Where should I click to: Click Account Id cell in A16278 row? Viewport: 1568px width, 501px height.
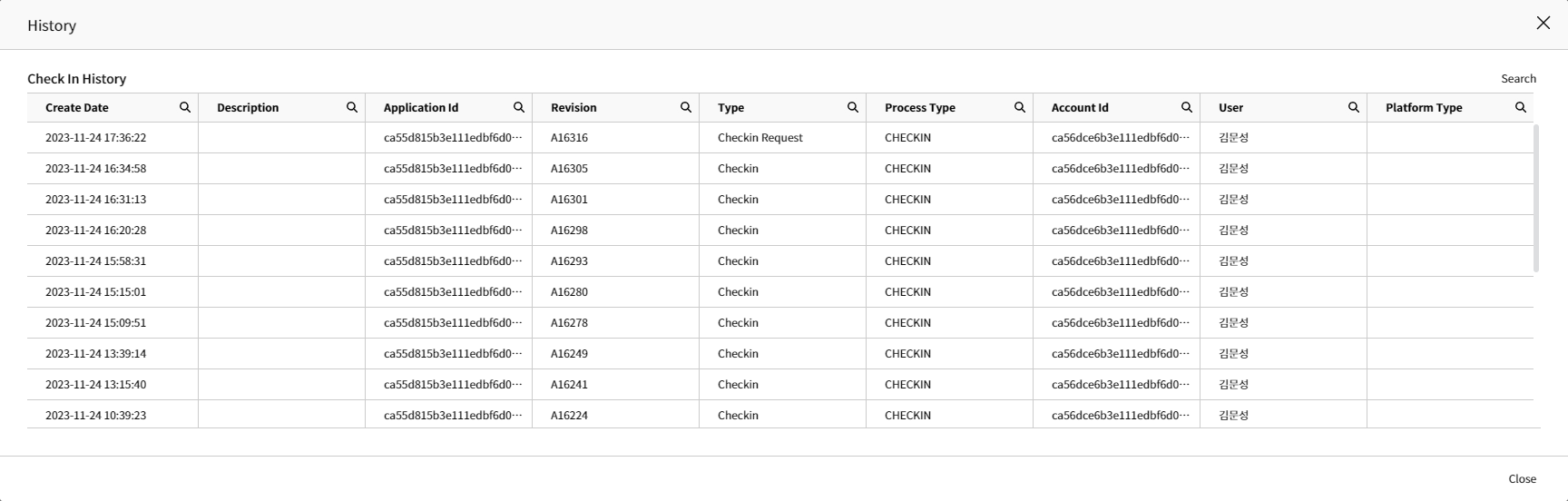1116,323
